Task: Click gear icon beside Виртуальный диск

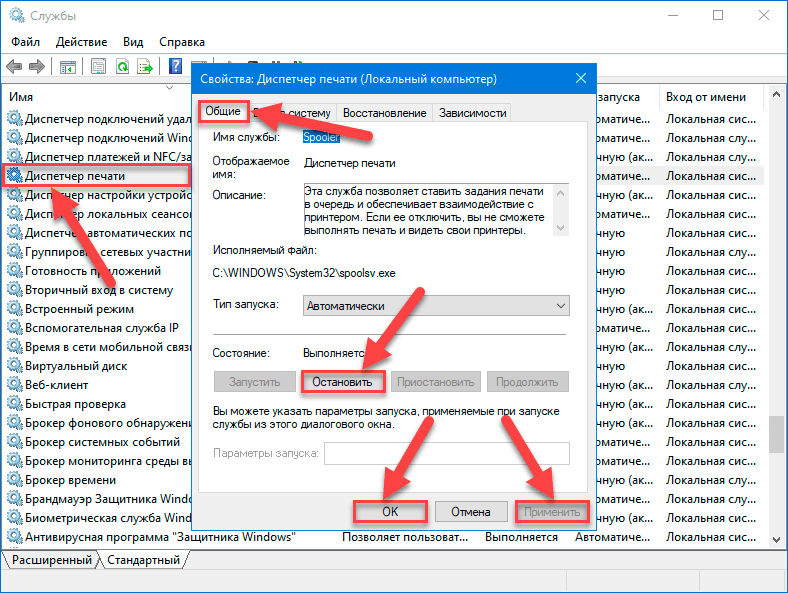Action: click(x=15, y=365)
